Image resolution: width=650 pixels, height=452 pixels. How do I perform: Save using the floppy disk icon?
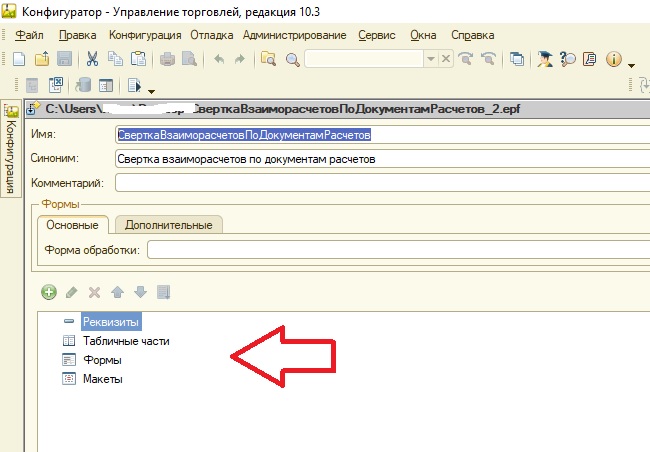click(64, 59)
